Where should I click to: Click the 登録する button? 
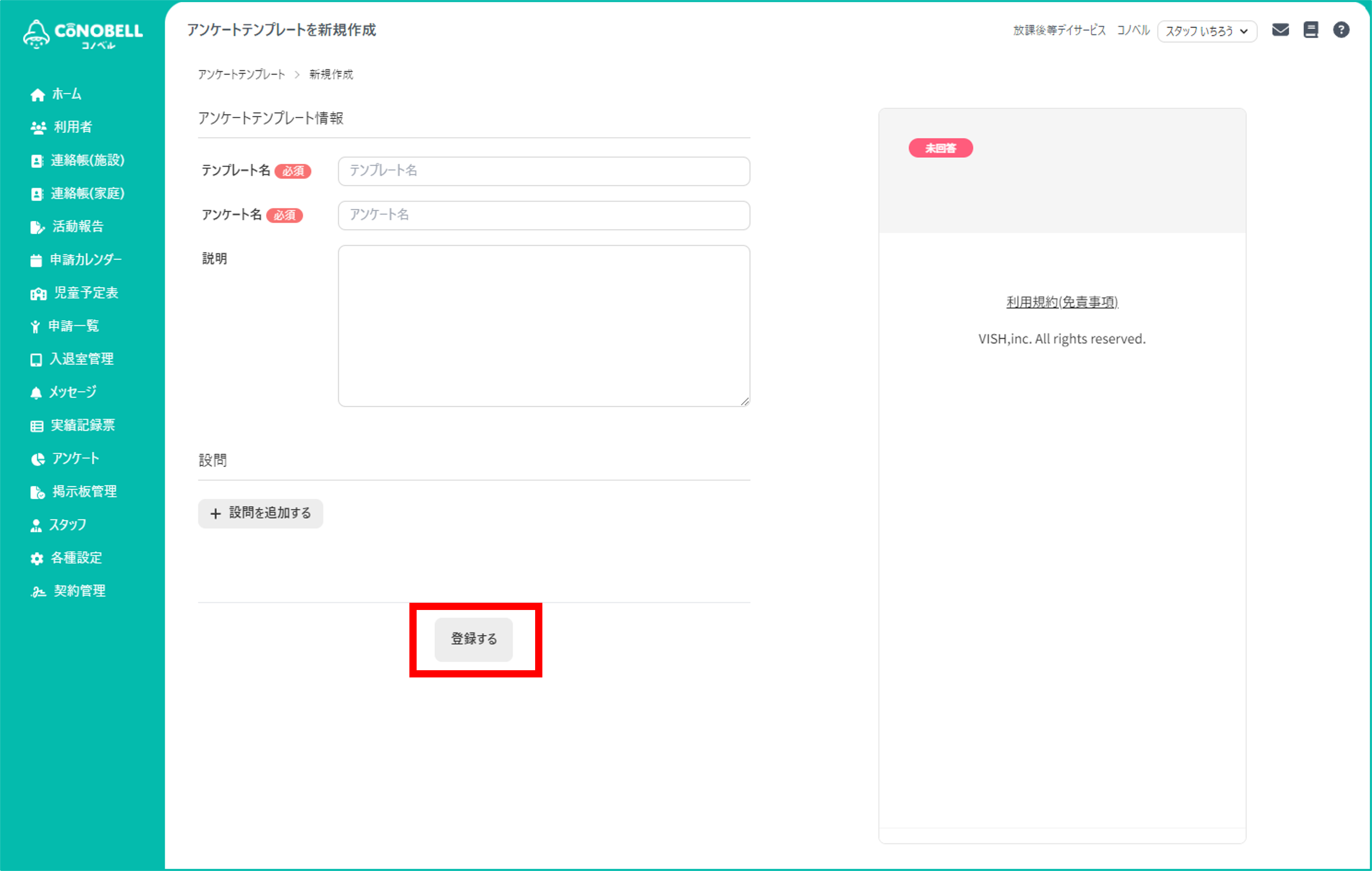pos(474,639)
